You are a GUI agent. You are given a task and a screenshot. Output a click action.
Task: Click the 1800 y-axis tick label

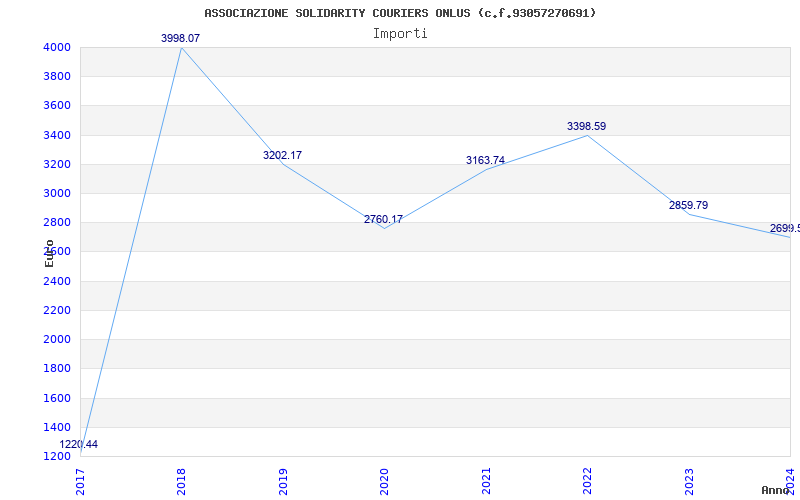[58, 368]
